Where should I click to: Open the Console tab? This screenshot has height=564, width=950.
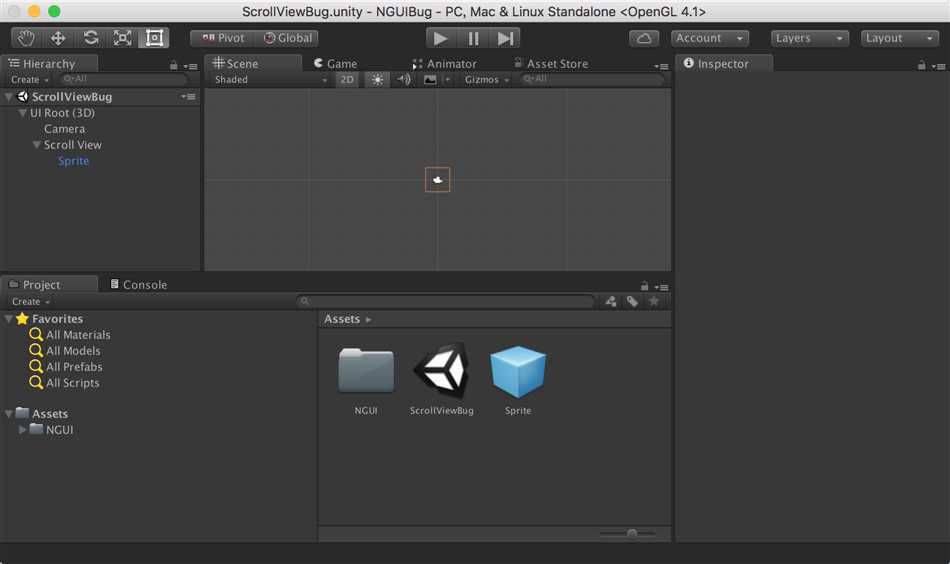[x=138, y=284]
